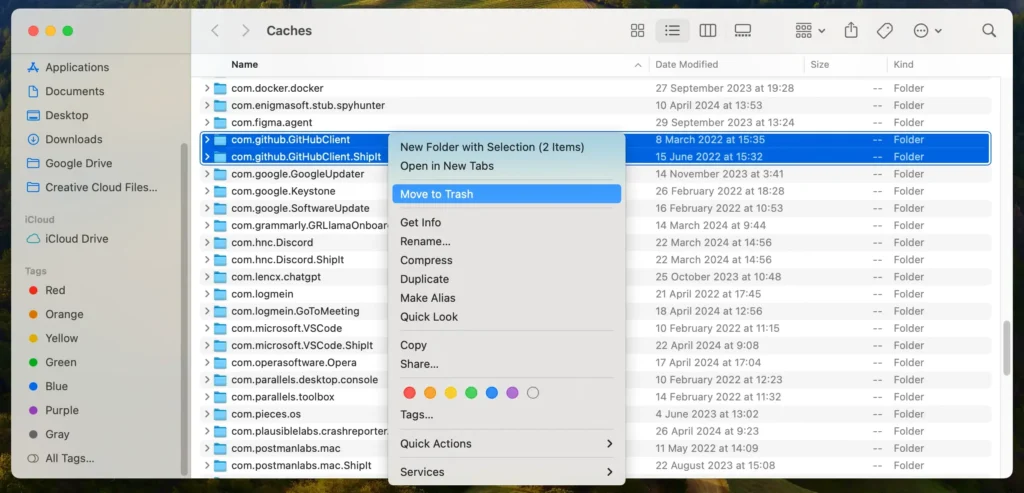Switch to gallery view in toolbar

(743, 31)
